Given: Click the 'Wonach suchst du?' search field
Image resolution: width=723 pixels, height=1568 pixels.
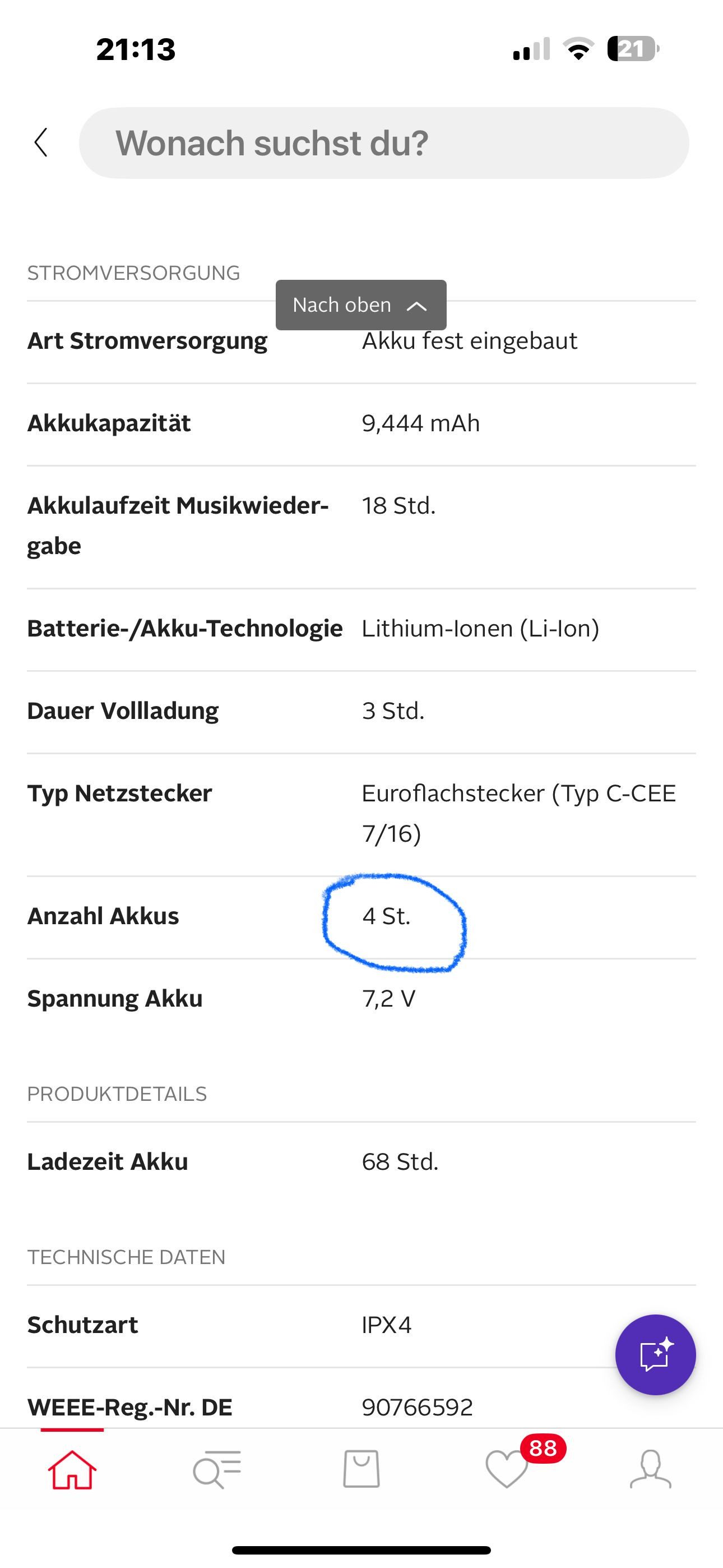Looking at the screenshot, I should tap(383, 143).
